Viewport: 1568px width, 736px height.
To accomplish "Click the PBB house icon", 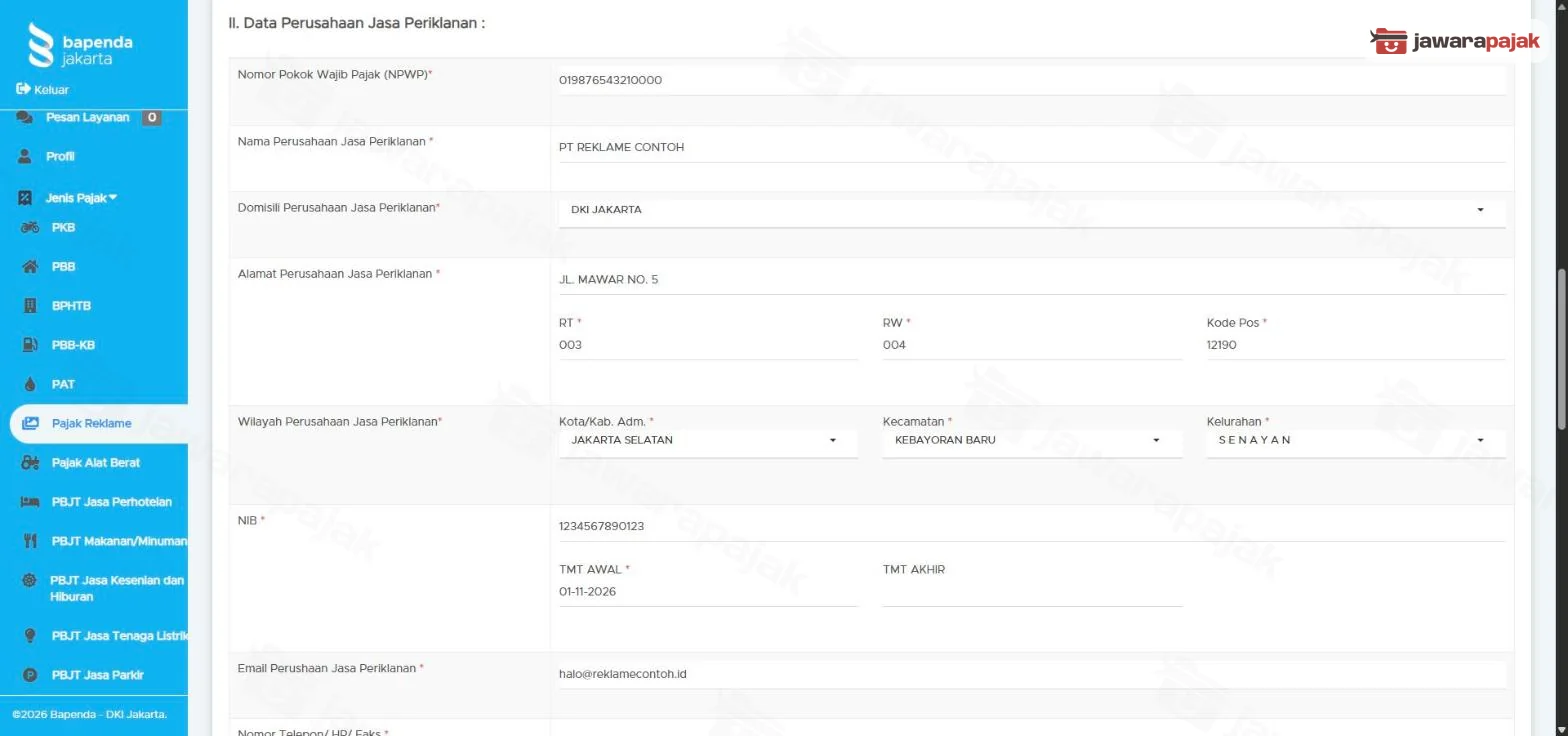I will [30, 266].
